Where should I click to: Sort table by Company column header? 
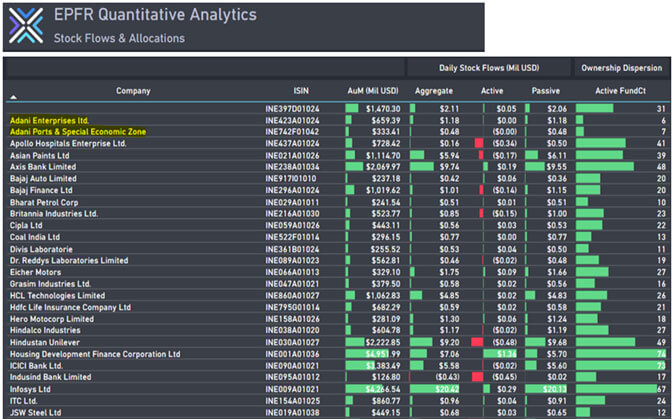133,91
